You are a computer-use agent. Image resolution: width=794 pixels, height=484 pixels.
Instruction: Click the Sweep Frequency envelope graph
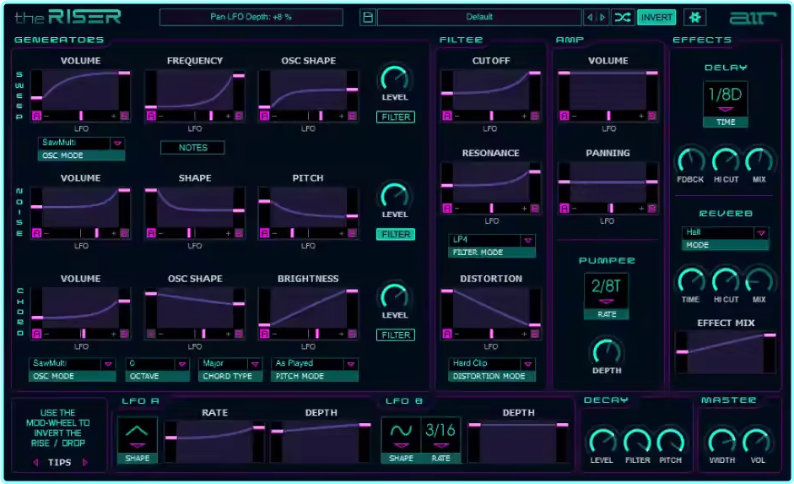pyautogui.click(x=194, y=90)
